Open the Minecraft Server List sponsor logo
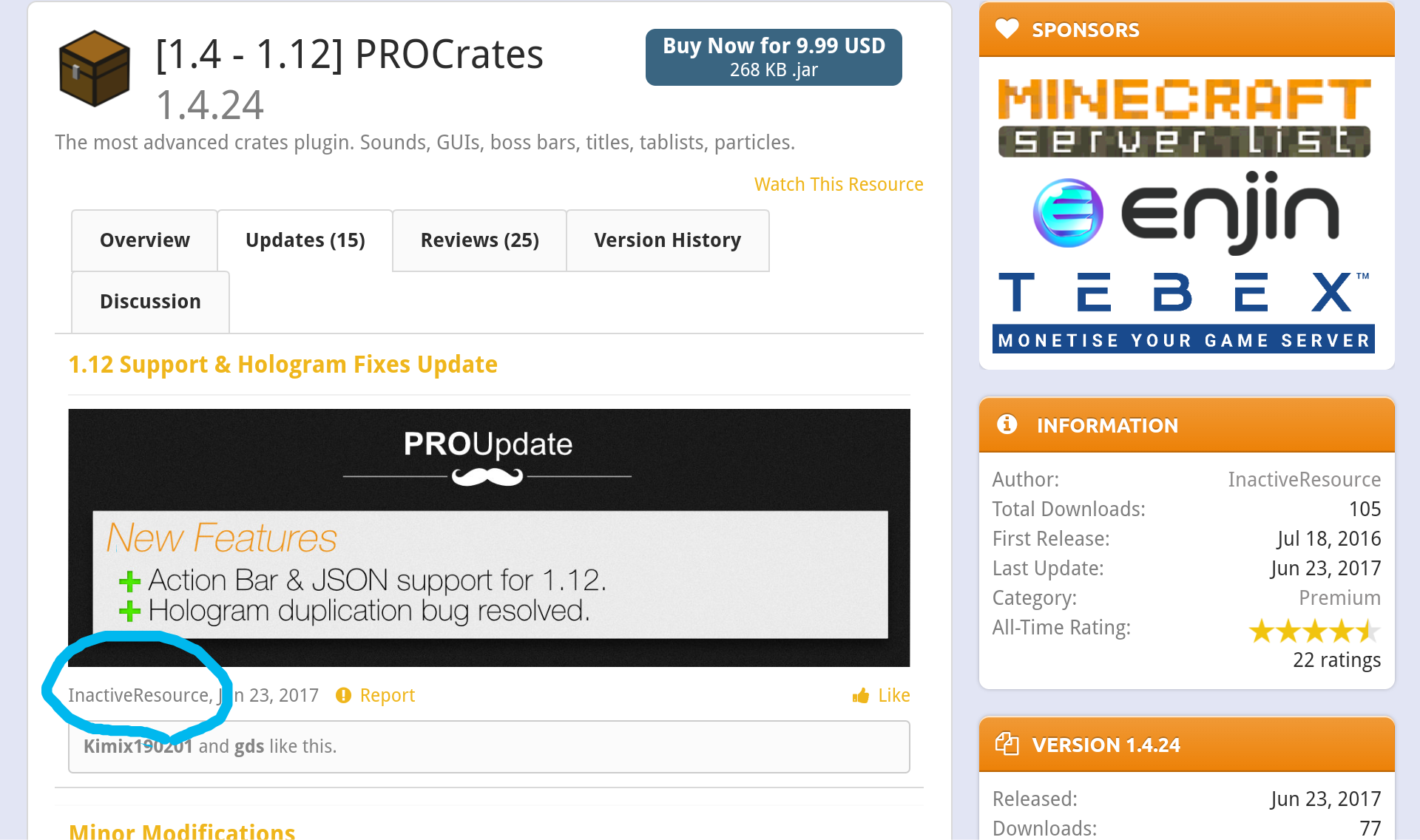Viewport: 1420px width, 840px height. click(x=1184, y=118)
